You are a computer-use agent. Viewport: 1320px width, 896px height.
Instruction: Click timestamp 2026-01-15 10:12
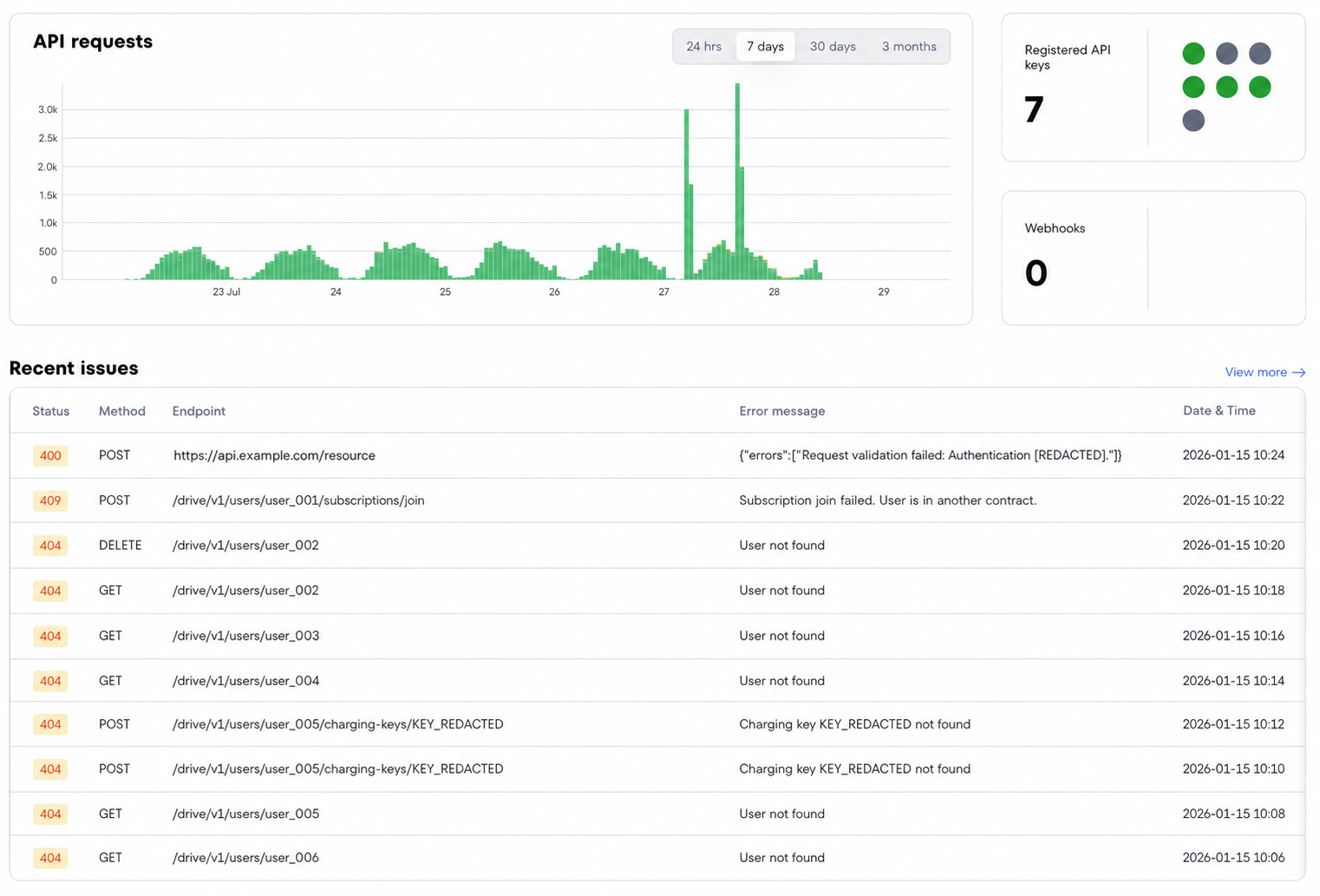(1233, 724)
